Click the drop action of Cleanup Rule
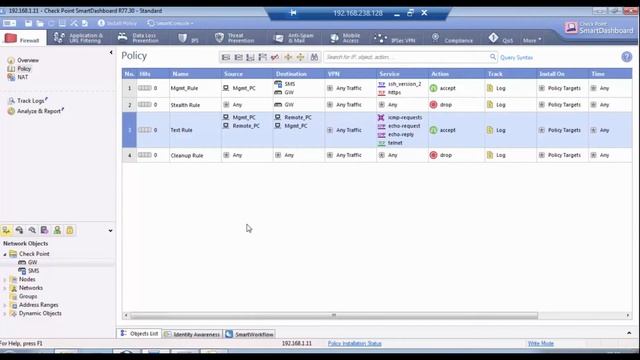The width and height of the screenshot is (640, 360). coord(441,155)
